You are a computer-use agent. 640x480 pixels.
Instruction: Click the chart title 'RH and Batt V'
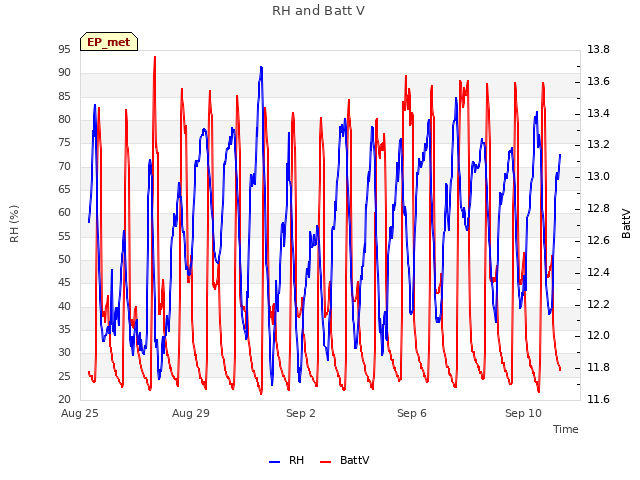[318, 11]
